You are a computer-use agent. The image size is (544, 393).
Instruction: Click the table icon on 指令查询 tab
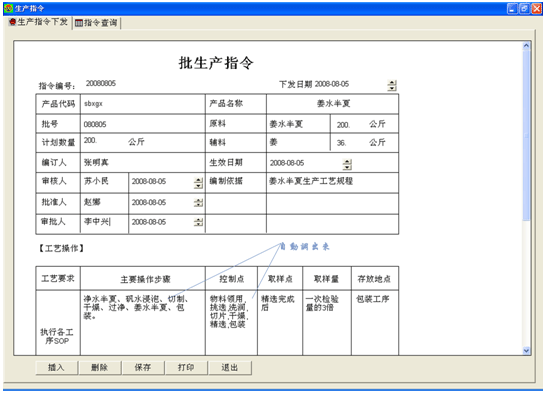79,23
